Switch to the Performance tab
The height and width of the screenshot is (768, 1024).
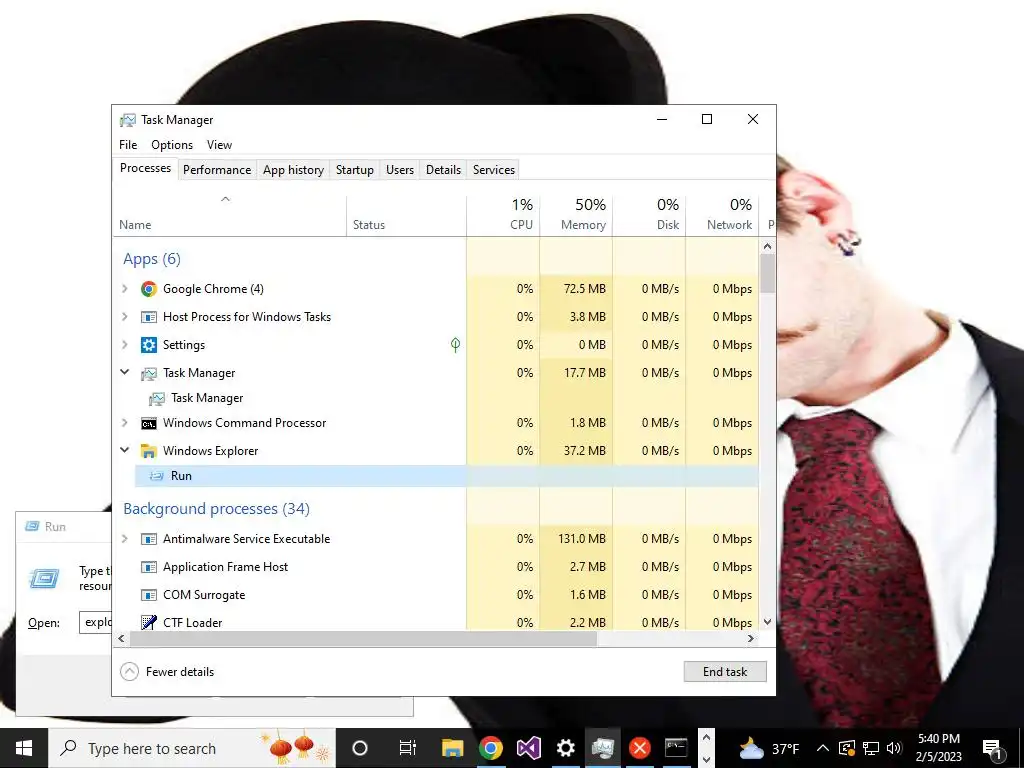pos(217,170)
